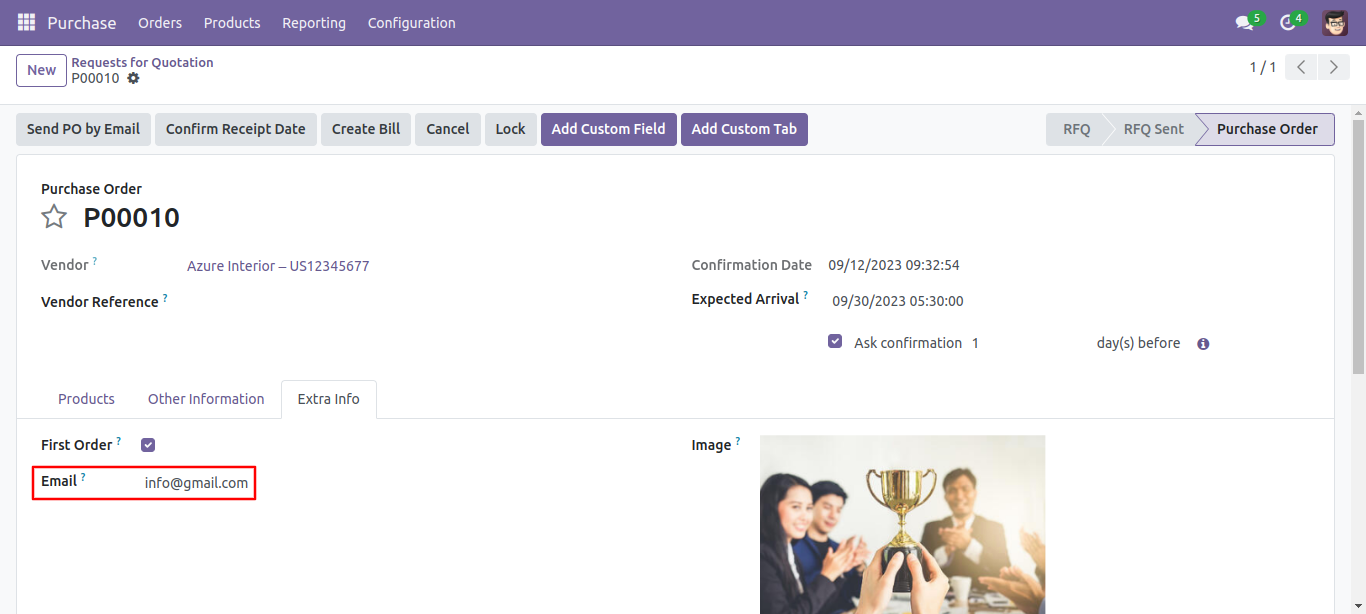
Task: Select the Extra Info tab
Action: click(x=329, y=399)
